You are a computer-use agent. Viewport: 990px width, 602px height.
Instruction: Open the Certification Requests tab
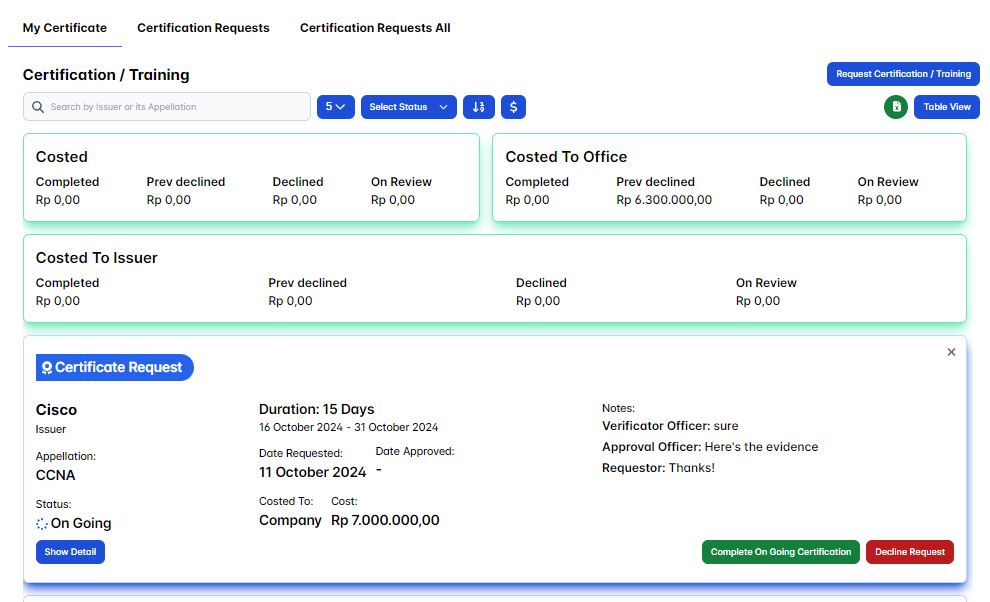(203, 28)
